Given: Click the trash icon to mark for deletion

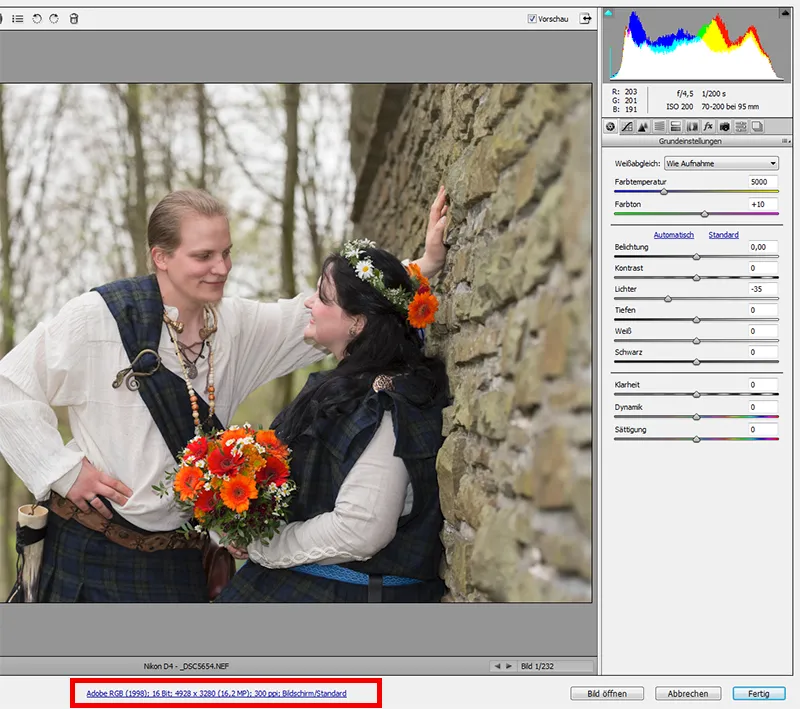Looking at the screenshot, I should pos(73,18).
